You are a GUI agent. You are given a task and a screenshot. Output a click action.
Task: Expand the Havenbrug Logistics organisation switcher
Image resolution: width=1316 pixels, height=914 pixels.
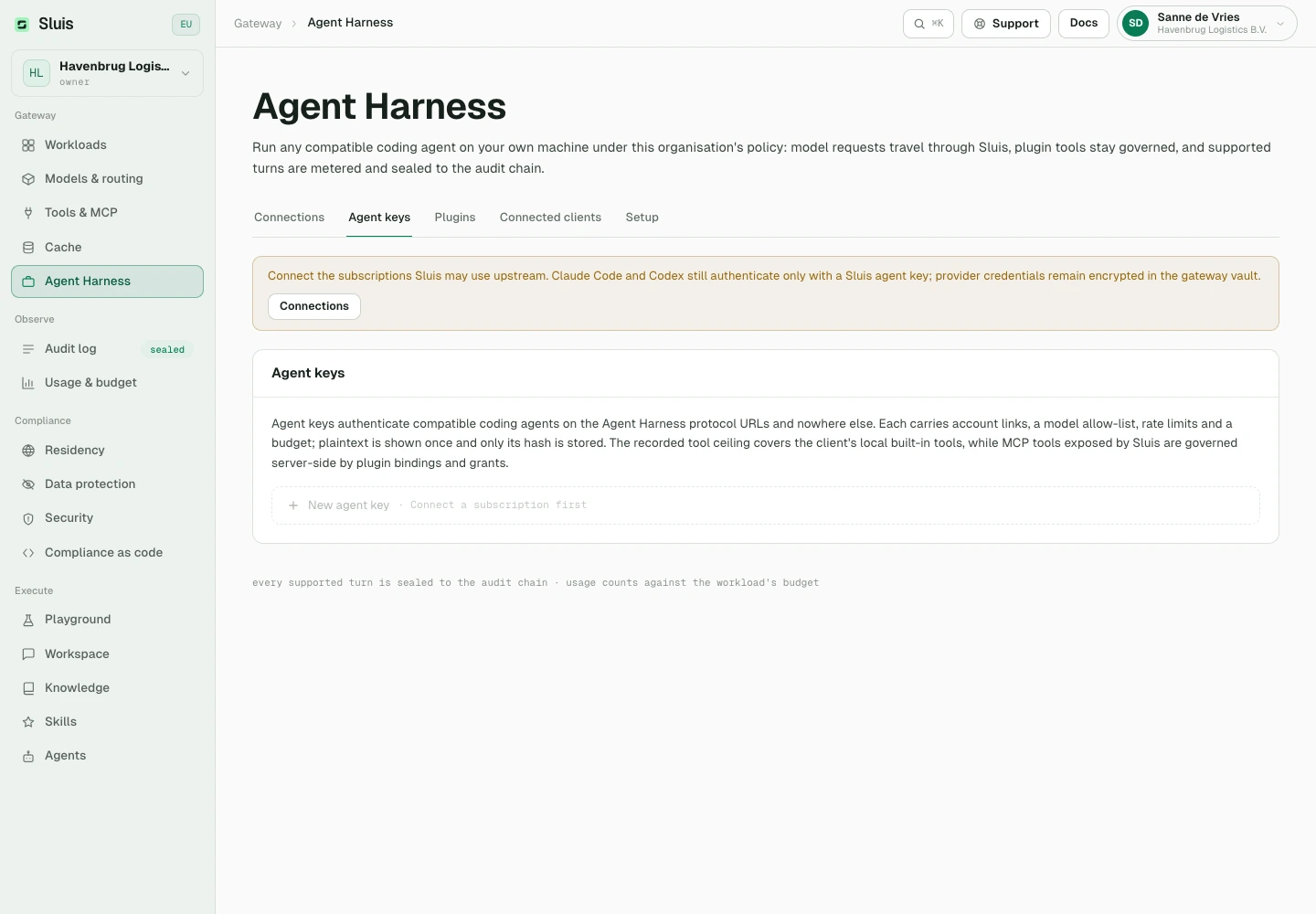tap(107, 73)
